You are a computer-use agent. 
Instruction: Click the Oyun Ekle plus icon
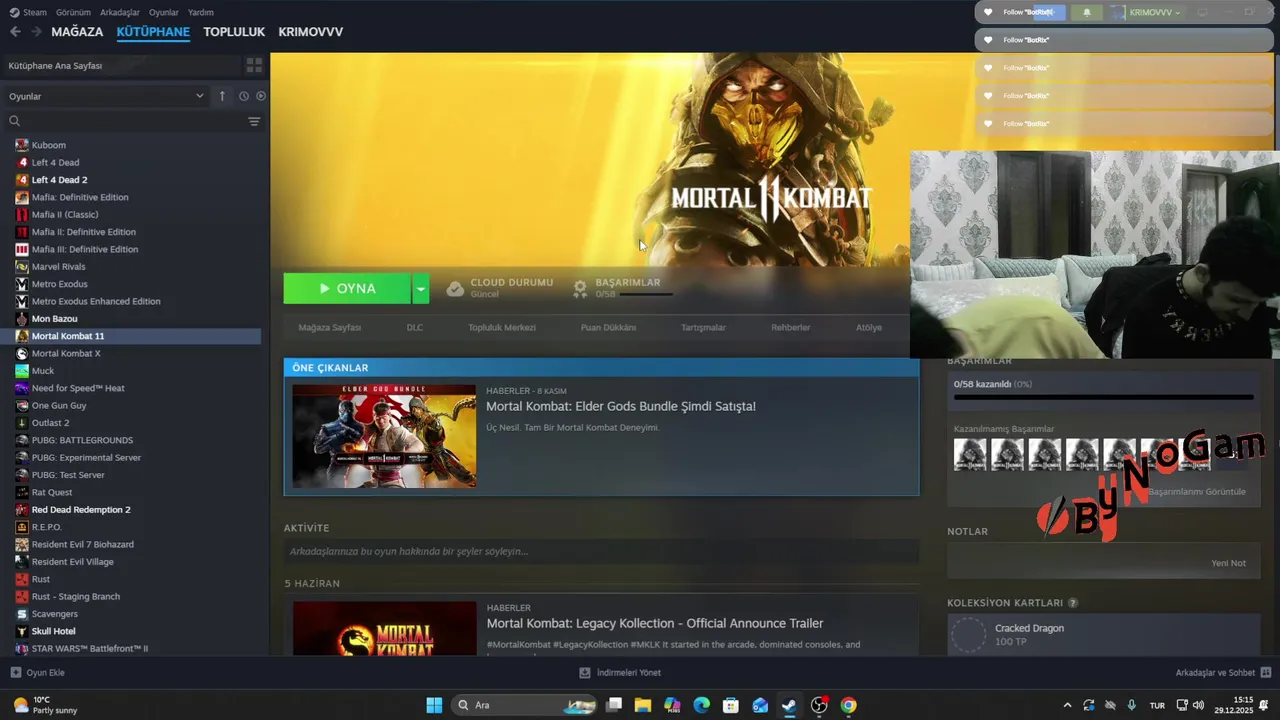tap(15, 673)
